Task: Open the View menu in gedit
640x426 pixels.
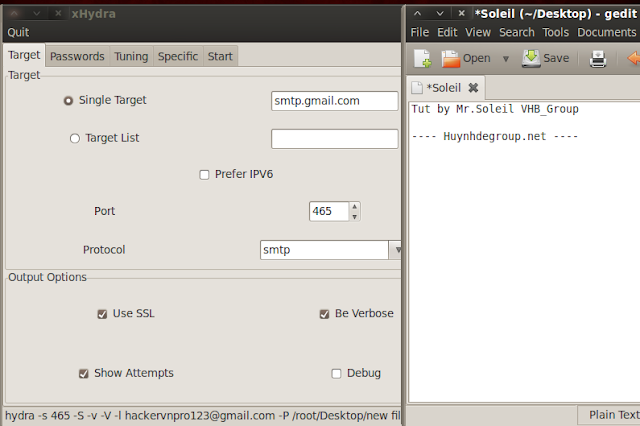Action: tap(478, 32)
